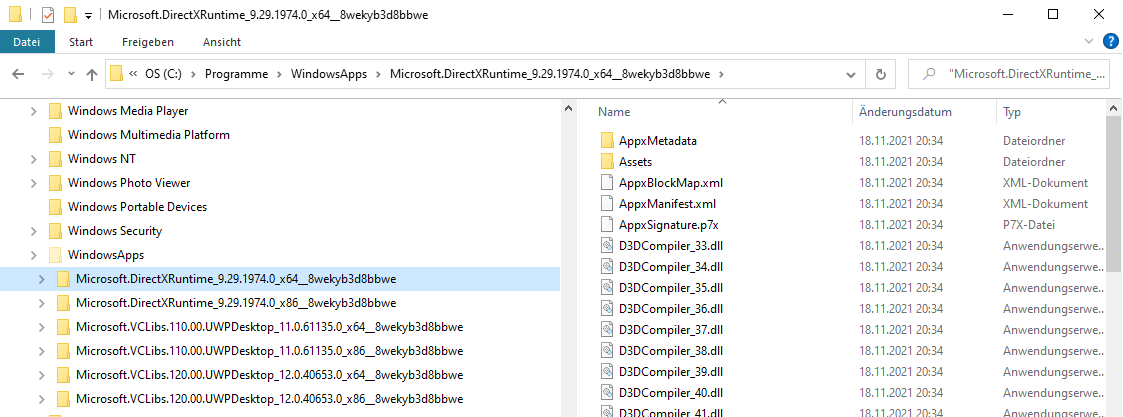Screen dimensions: 1123x417
Task: Click the Forward navigation arrow
Action: [x=47, y=74]
